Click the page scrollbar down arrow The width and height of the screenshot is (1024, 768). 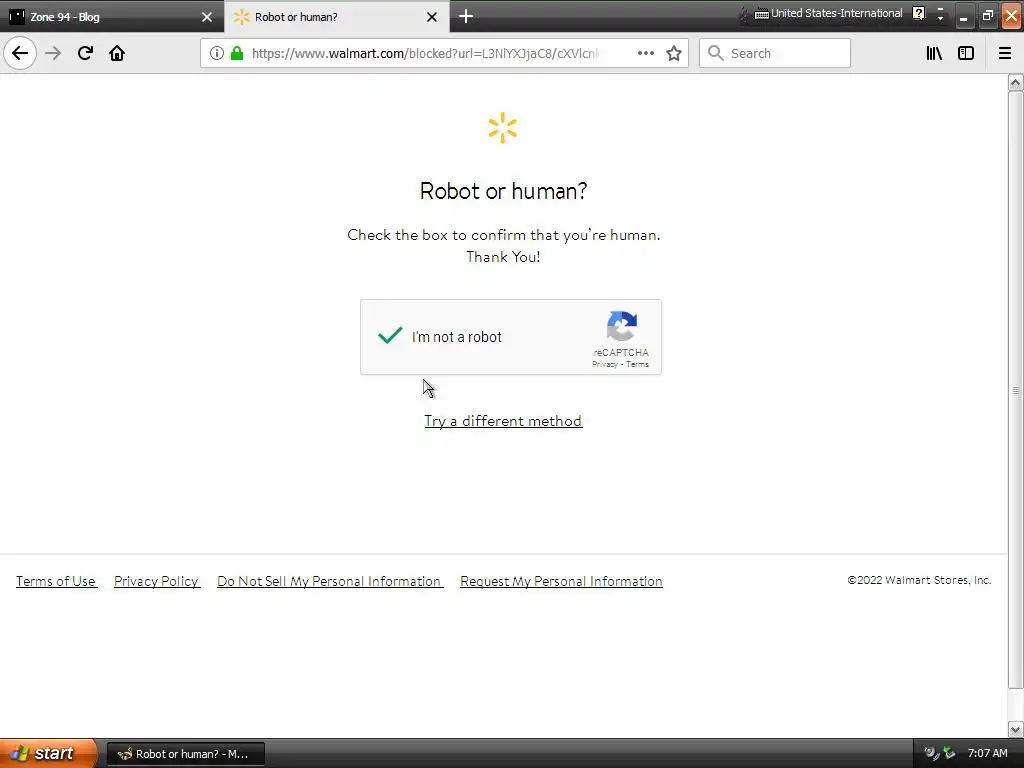(x=1015, y=729)
